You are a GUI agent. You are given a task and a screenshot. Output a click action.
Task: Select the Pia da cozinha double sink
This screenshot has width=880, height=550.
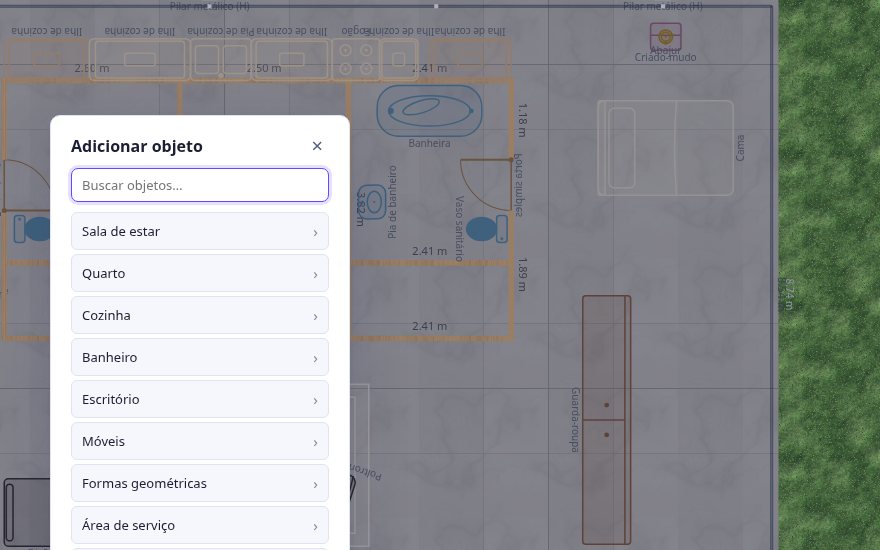[x=221, y=59]
